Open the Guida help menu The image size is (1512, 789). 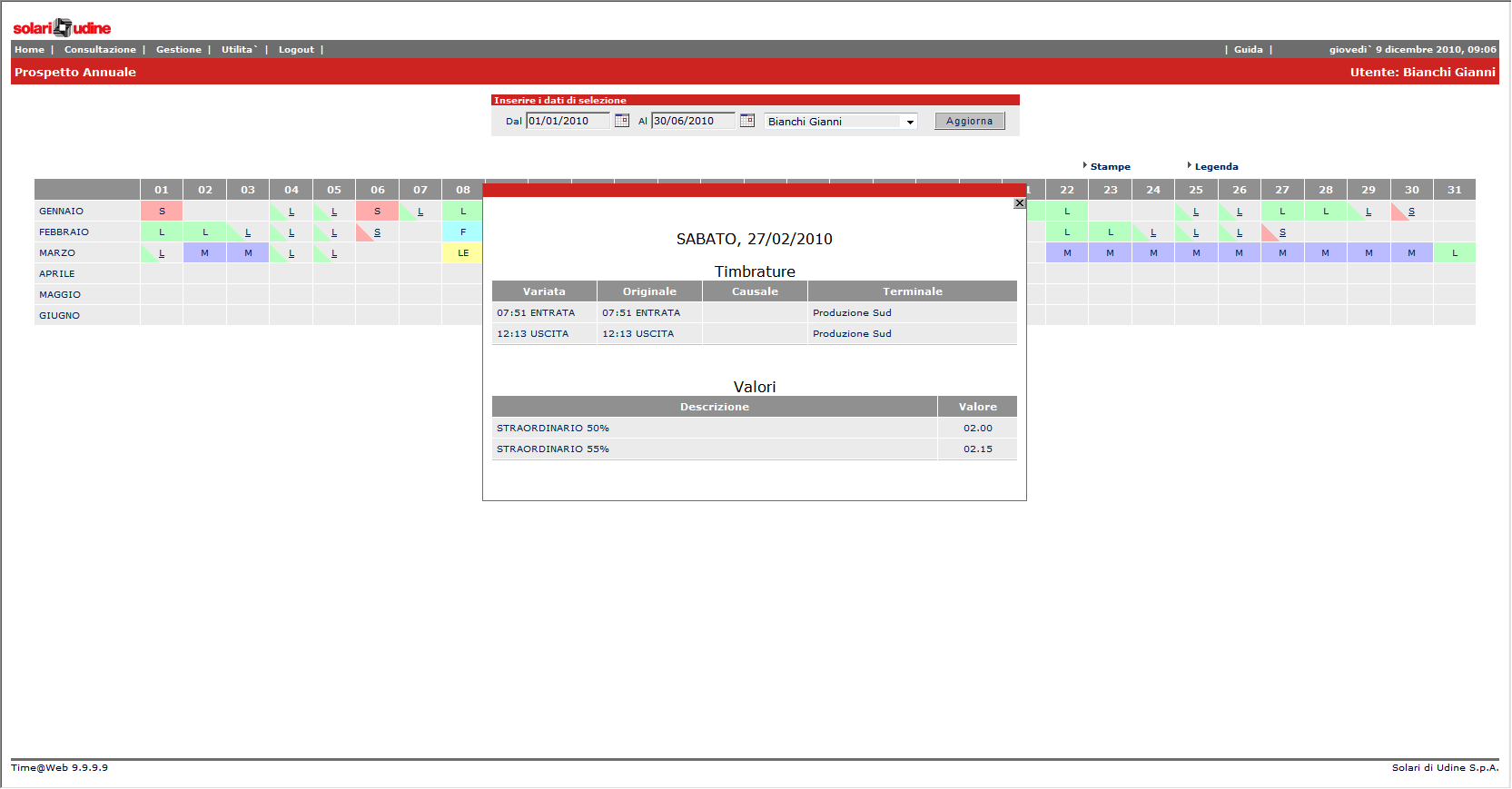tap(1249, 50)
